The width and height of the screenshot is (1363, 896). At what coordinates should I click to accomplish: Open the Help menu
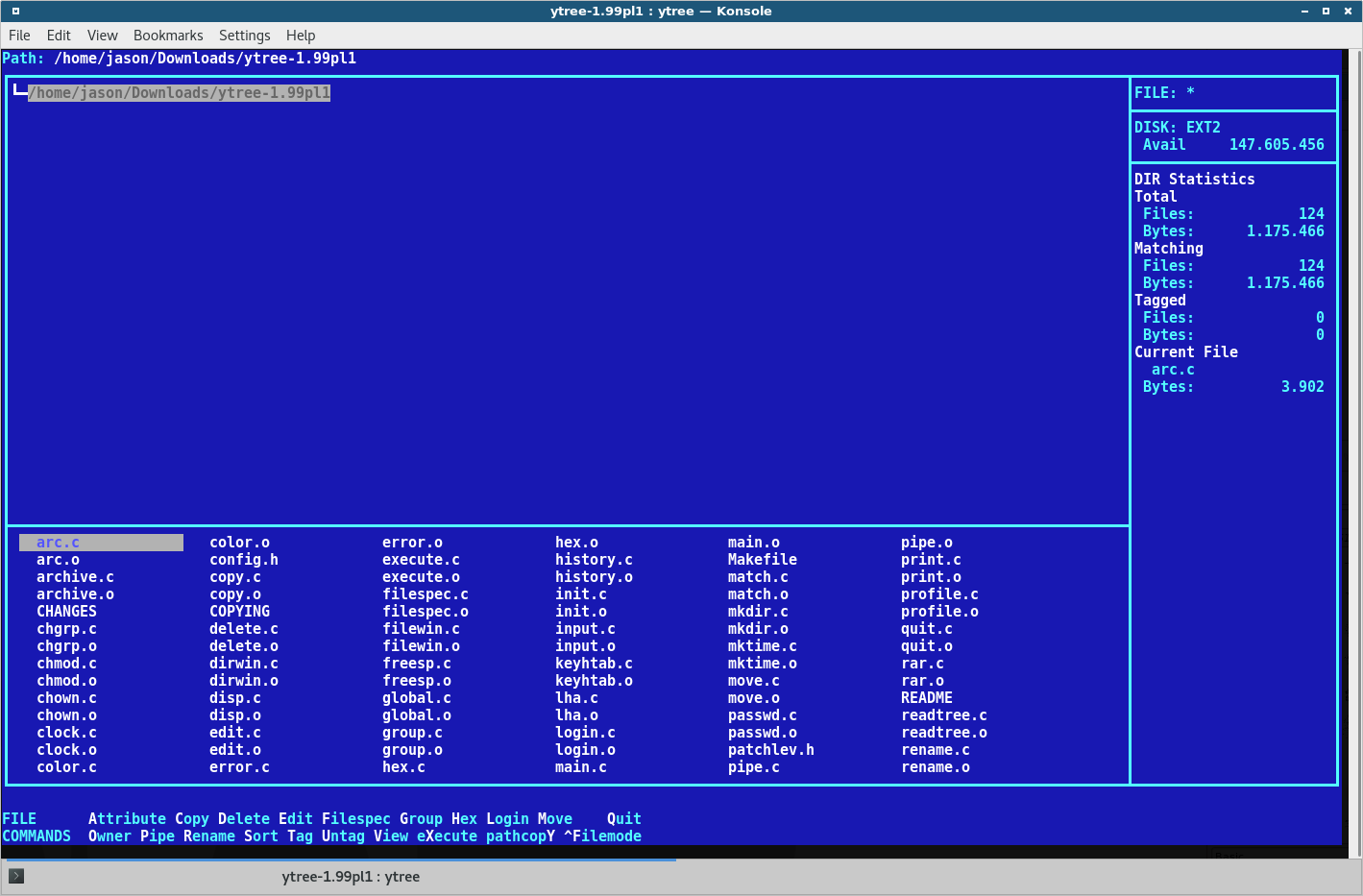tap(301, 36)
